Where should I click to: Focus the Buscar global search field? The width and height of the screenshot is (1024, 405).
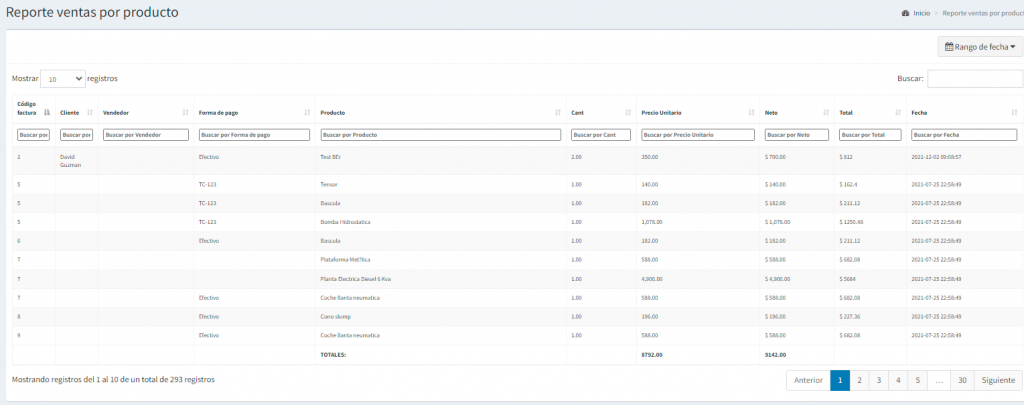974,78
